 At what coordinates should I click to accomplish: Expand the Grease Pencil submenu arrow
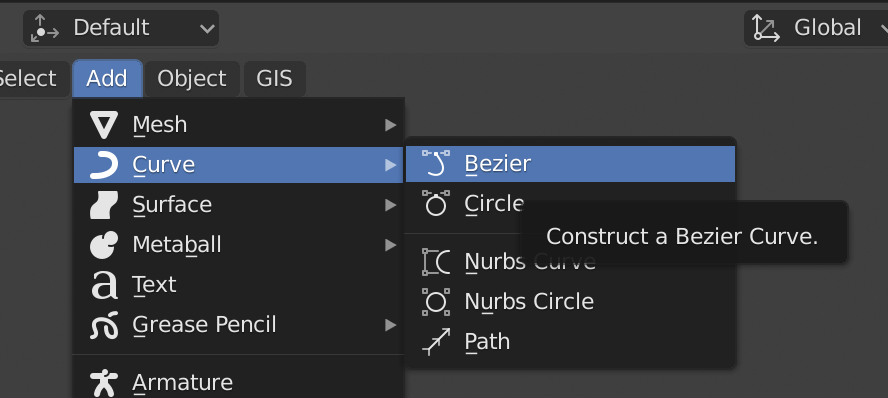(390, 325)
